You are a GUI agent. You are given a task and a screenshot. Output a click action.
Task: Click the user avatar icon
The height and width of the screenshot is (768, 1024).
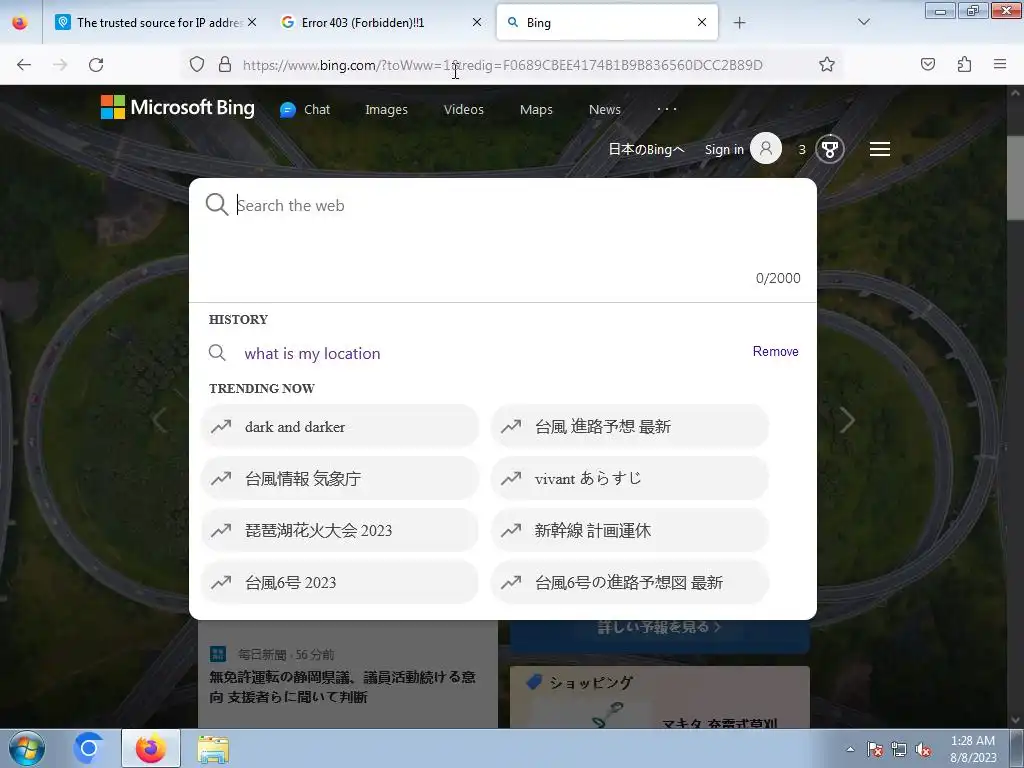[x=766, y=149]
